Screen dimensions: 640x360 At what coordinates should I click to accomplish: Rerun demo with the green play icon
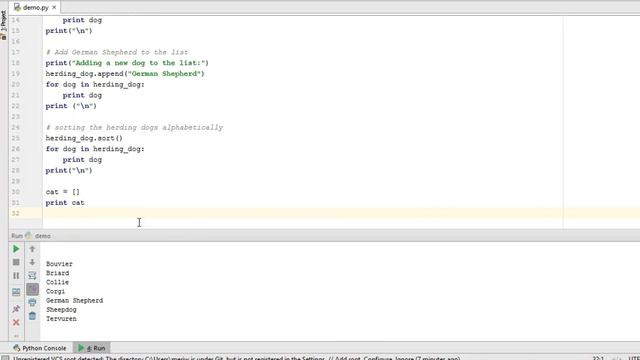pyautogui.click(x=16, y=249)
